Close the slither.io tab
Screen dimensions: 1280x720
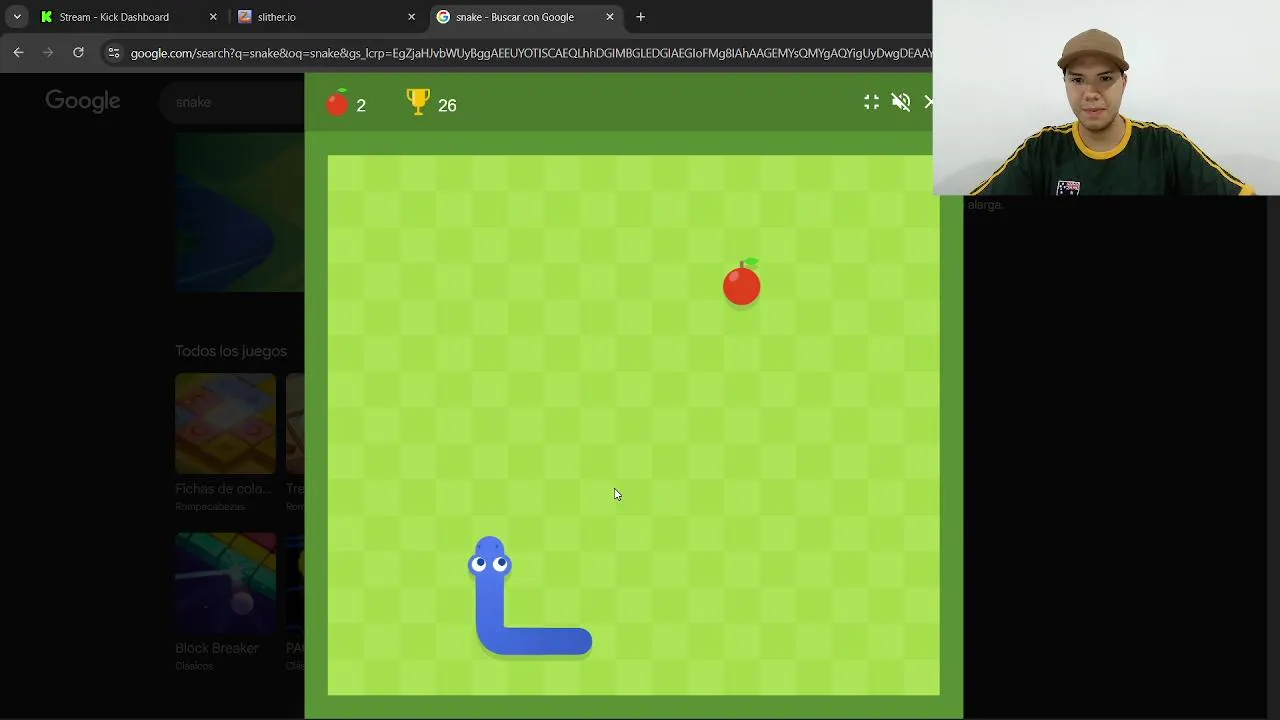tap(411, 17)
